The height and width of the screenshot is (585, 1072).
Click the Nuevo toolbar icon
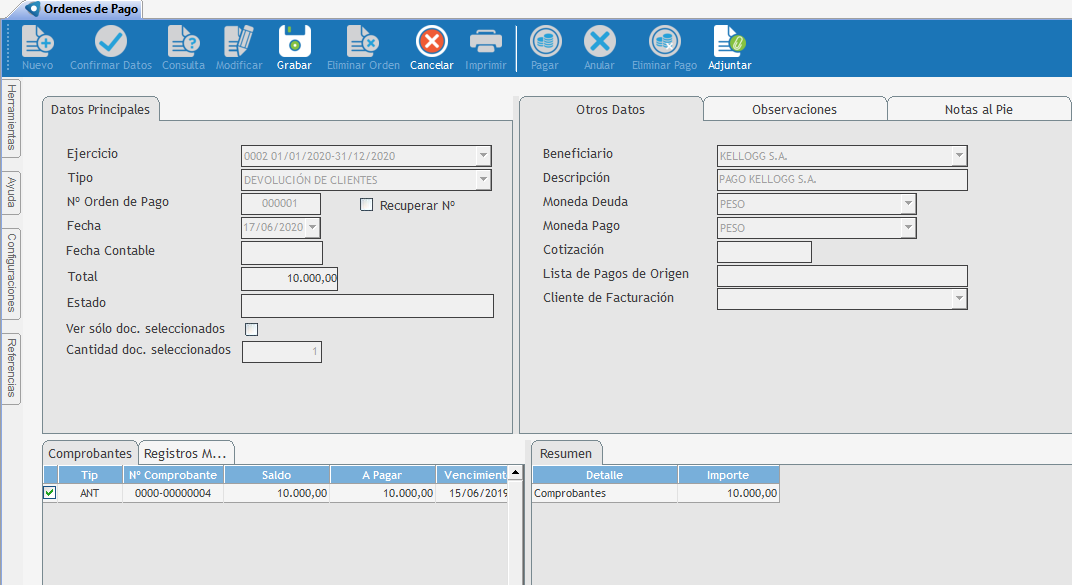tap(38, 42)
